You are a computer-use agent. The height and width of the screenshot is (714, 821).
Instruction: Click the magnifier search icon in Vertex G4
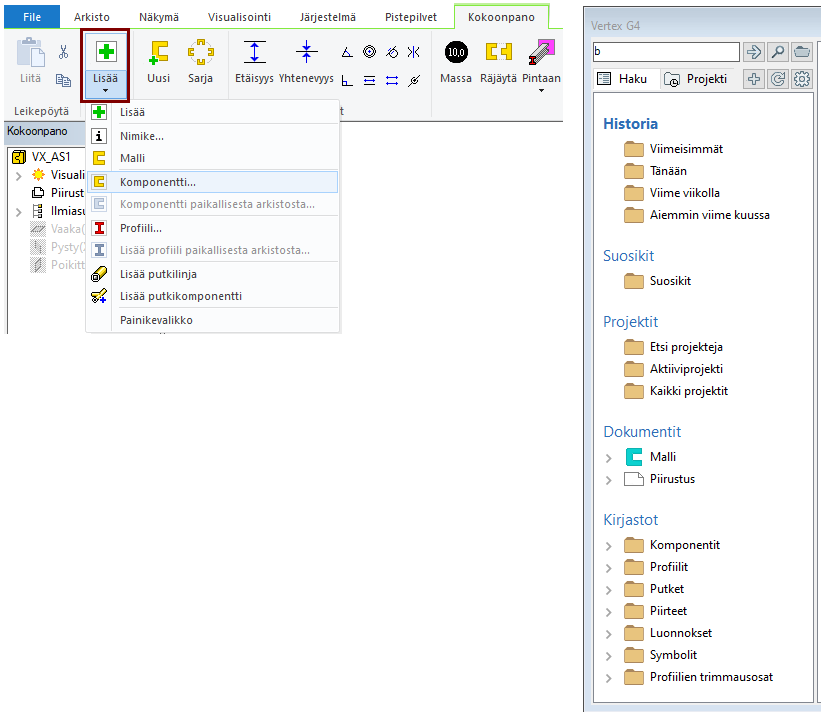coord(777,52)
